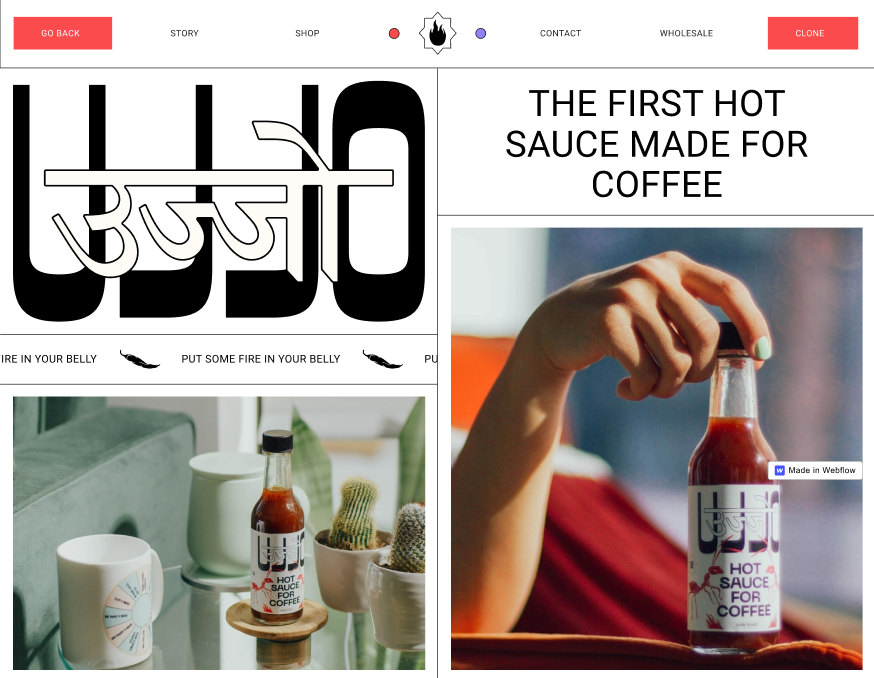Click the Made in Webflow badge

tap(815, 470)
